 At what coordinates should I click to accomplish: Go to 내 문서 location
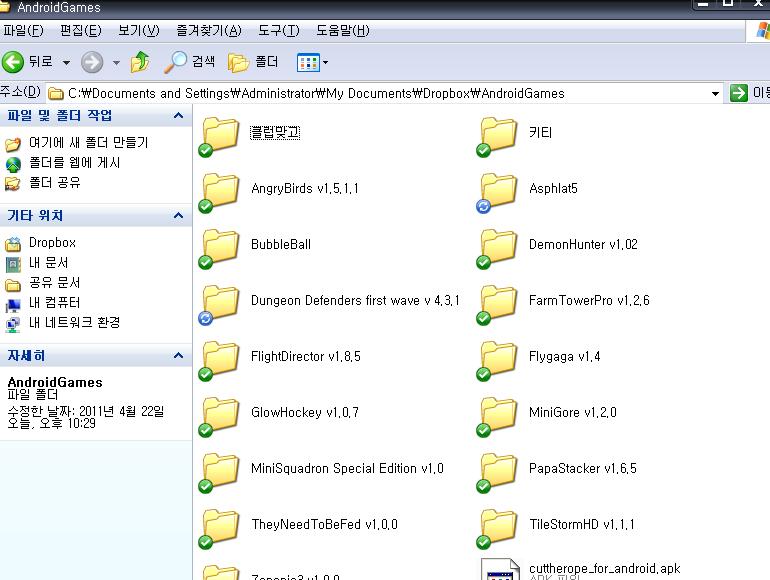(x=48, y=263)
